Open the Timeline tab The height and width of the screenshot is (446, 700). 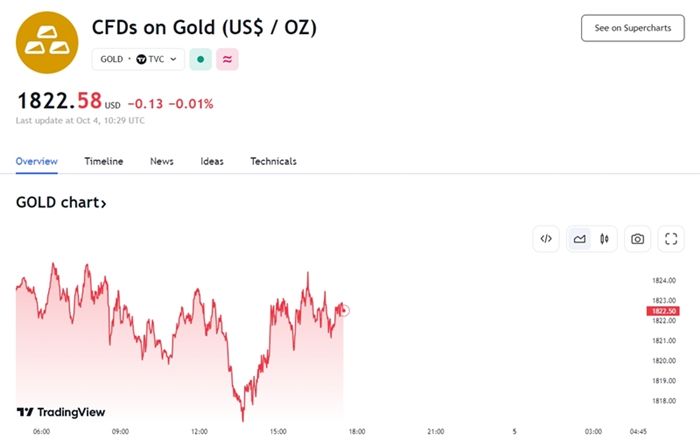pos(104,161)
